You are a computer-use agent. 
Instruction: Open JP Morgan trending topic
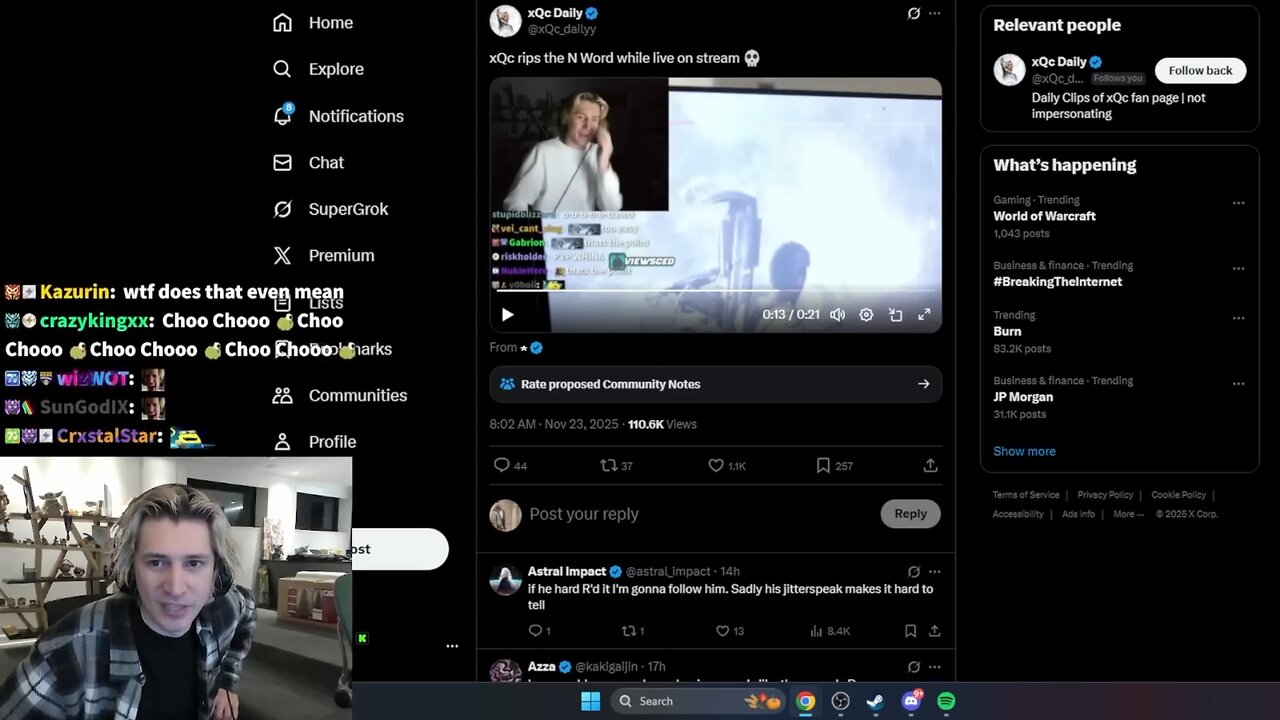pyautogui.click(x=1023, y=397)
